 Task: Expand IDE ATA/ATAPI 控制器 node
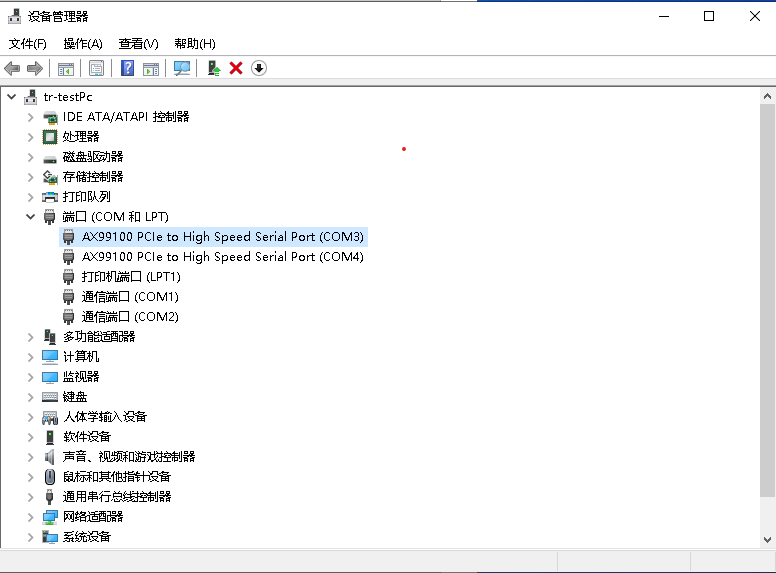[x=31, y=117]
